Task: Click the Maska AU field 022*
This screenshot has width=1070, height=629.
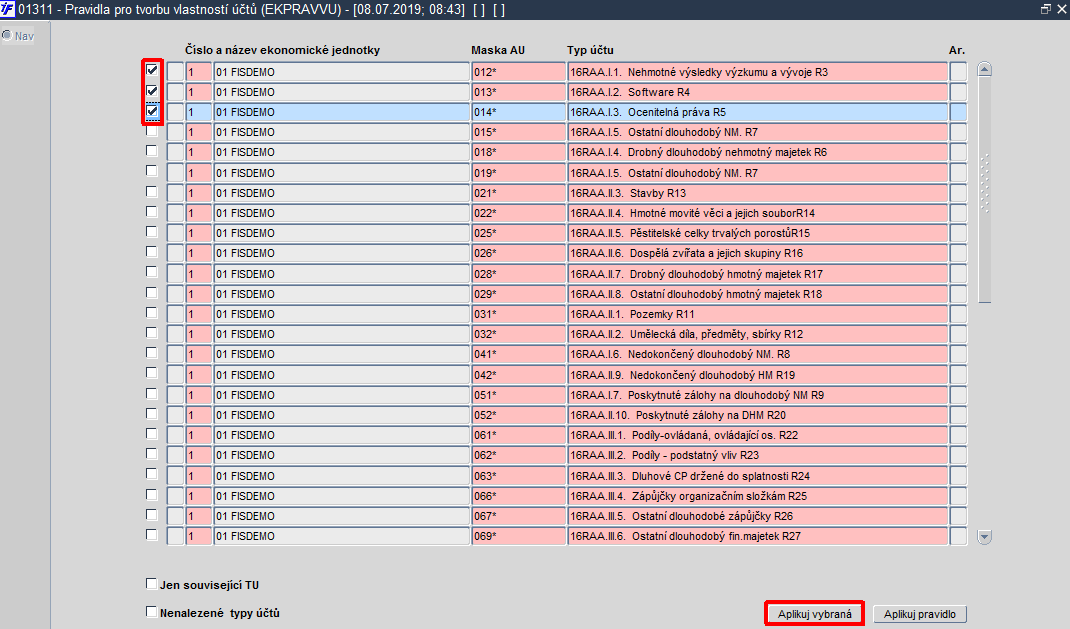Action: 518,214
